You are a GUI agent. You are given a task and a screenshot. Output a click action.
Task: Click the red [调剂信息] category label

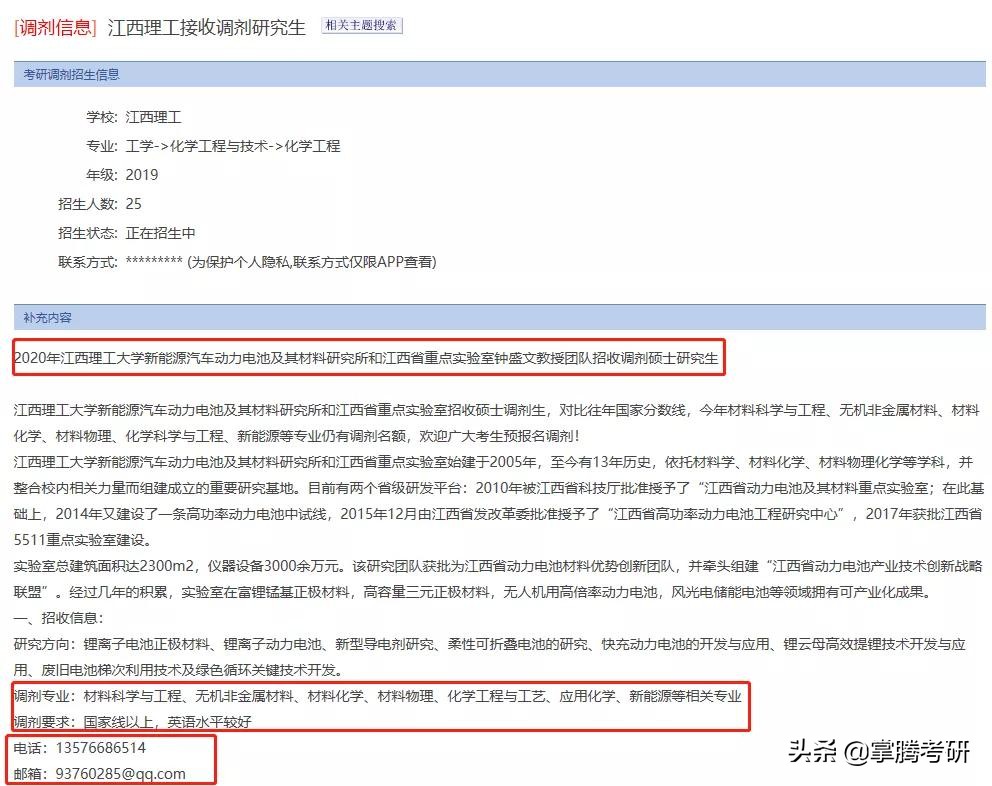coord(52,29)
